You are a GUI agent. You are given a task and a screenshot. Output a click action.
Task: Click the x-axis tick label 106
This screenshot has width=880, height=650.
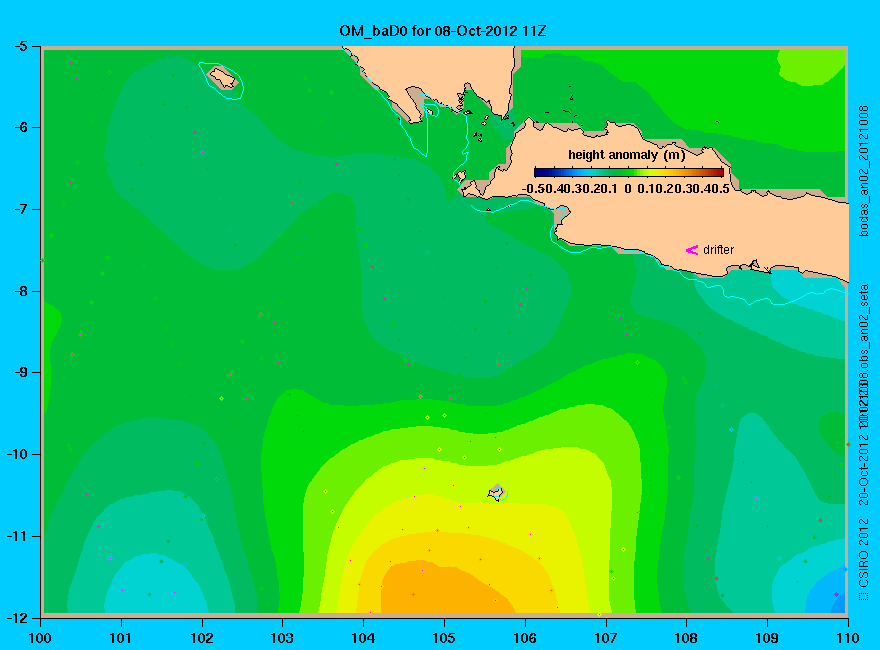tap(525, 638)
